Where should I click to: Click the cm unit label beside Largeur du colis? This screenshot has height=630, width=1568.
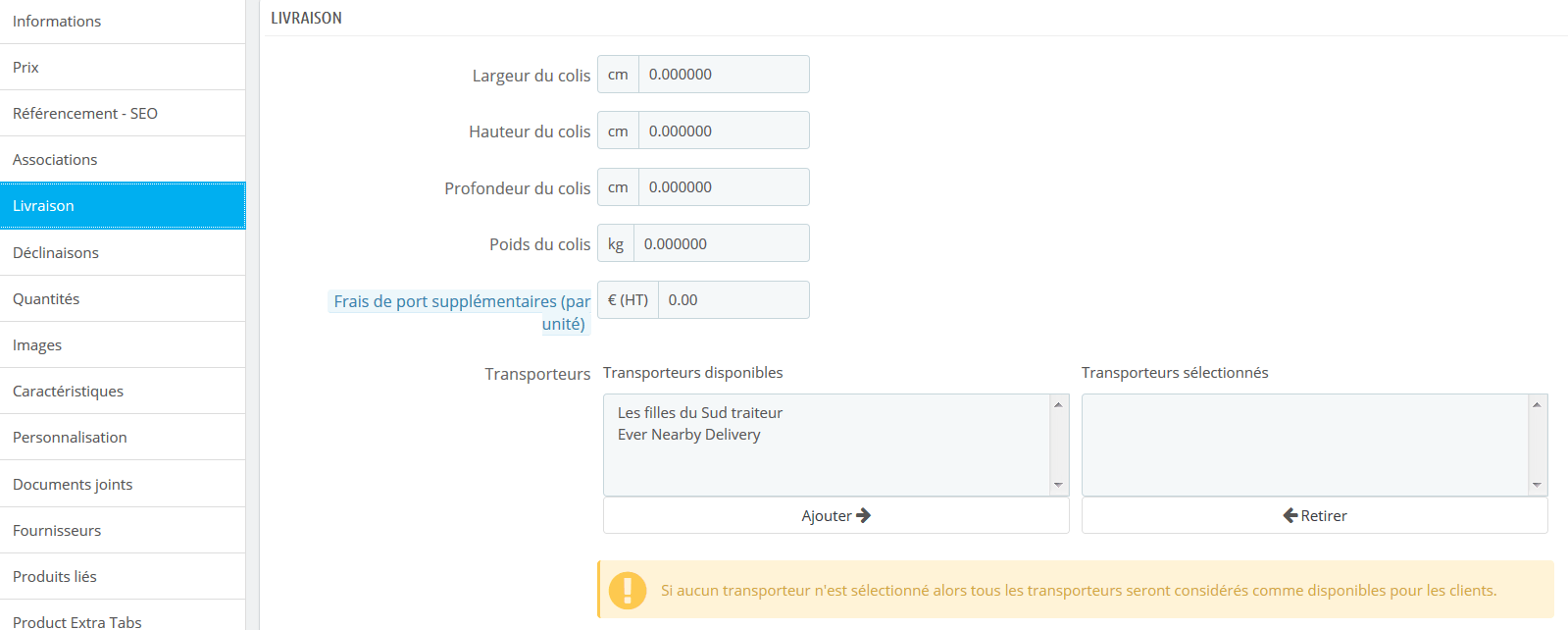618,74
